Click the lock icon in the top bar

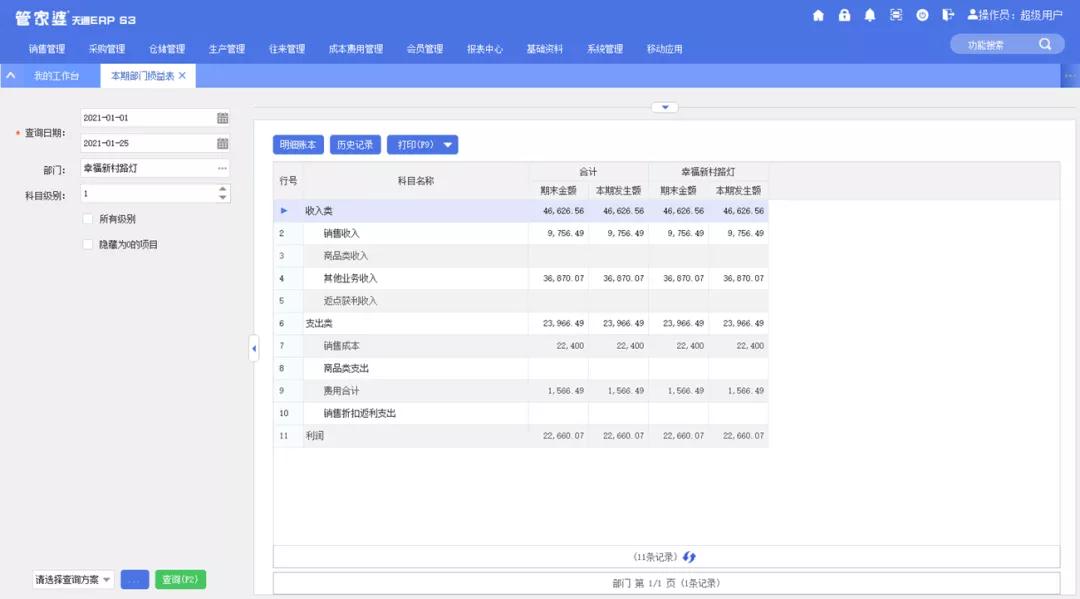845,15
